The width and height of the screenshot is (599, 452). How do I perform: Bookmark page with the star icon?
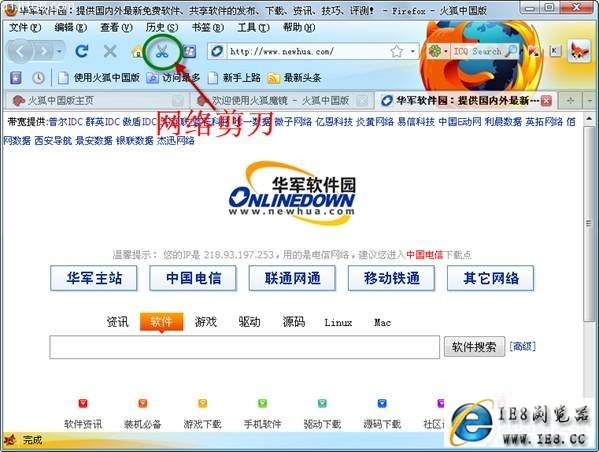point(397,51)
